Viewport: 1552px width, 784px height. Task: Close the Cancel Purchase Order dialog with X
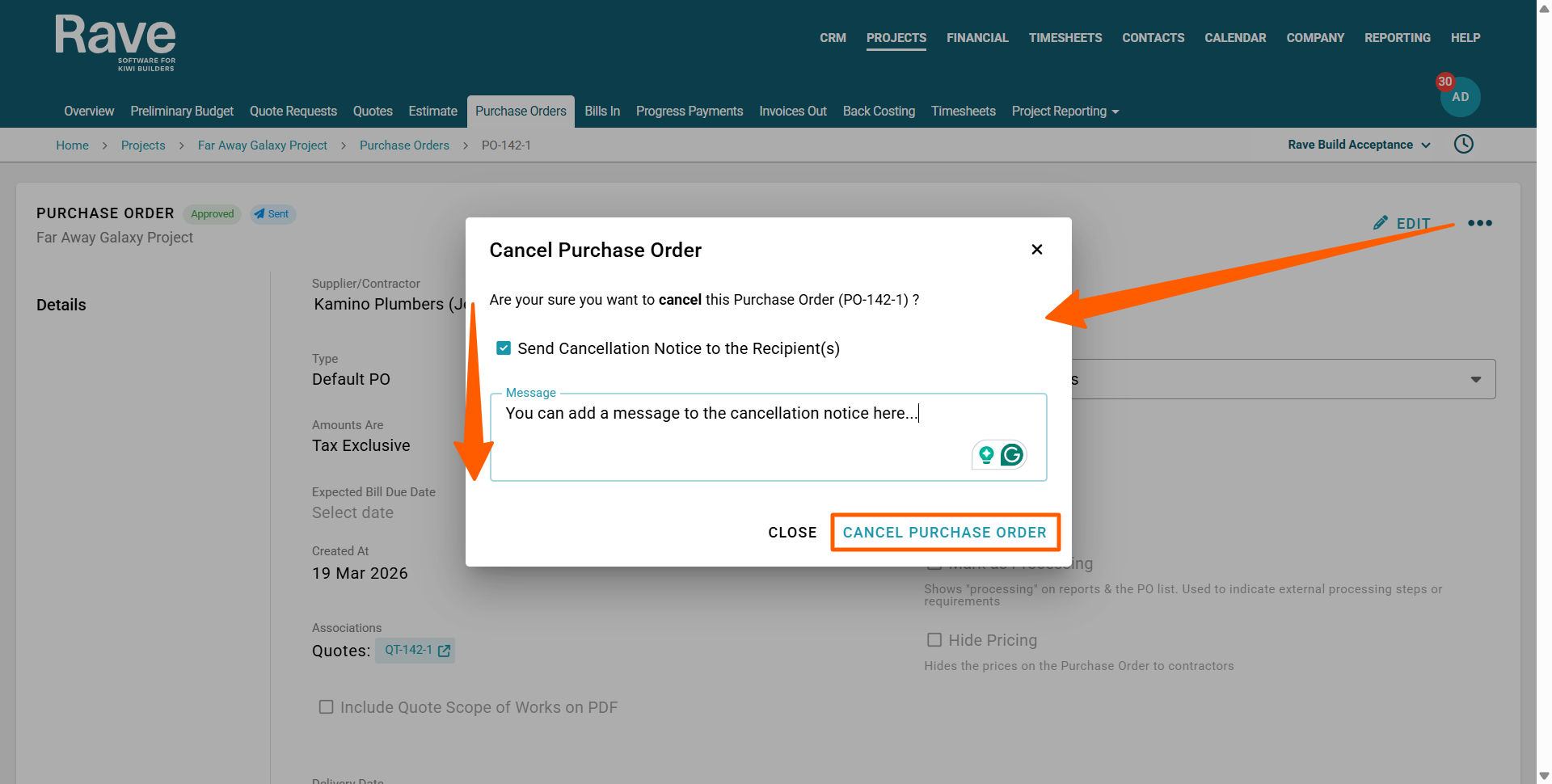point(1037,250)
